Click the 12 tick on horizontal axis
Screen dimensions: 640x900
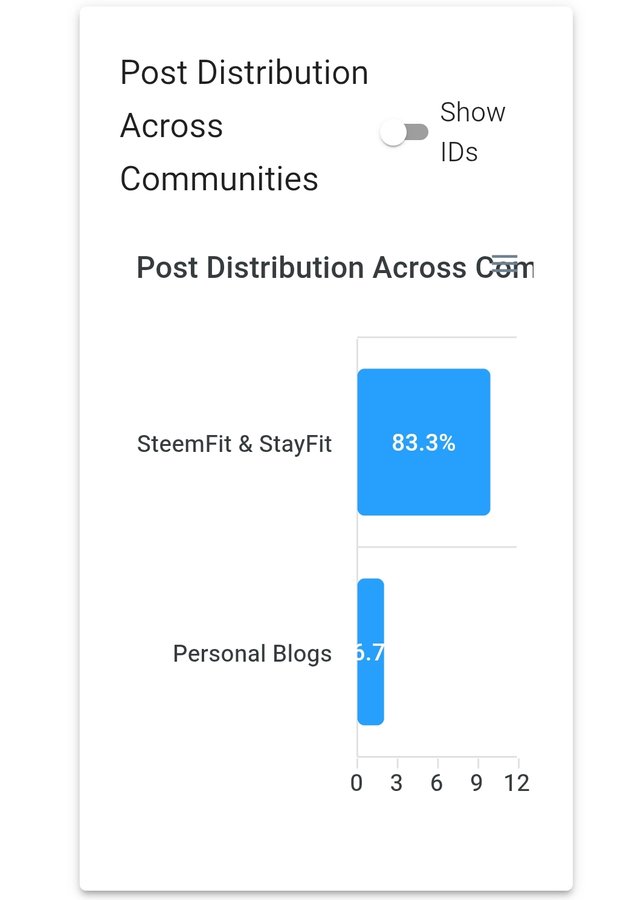(517, 783)
